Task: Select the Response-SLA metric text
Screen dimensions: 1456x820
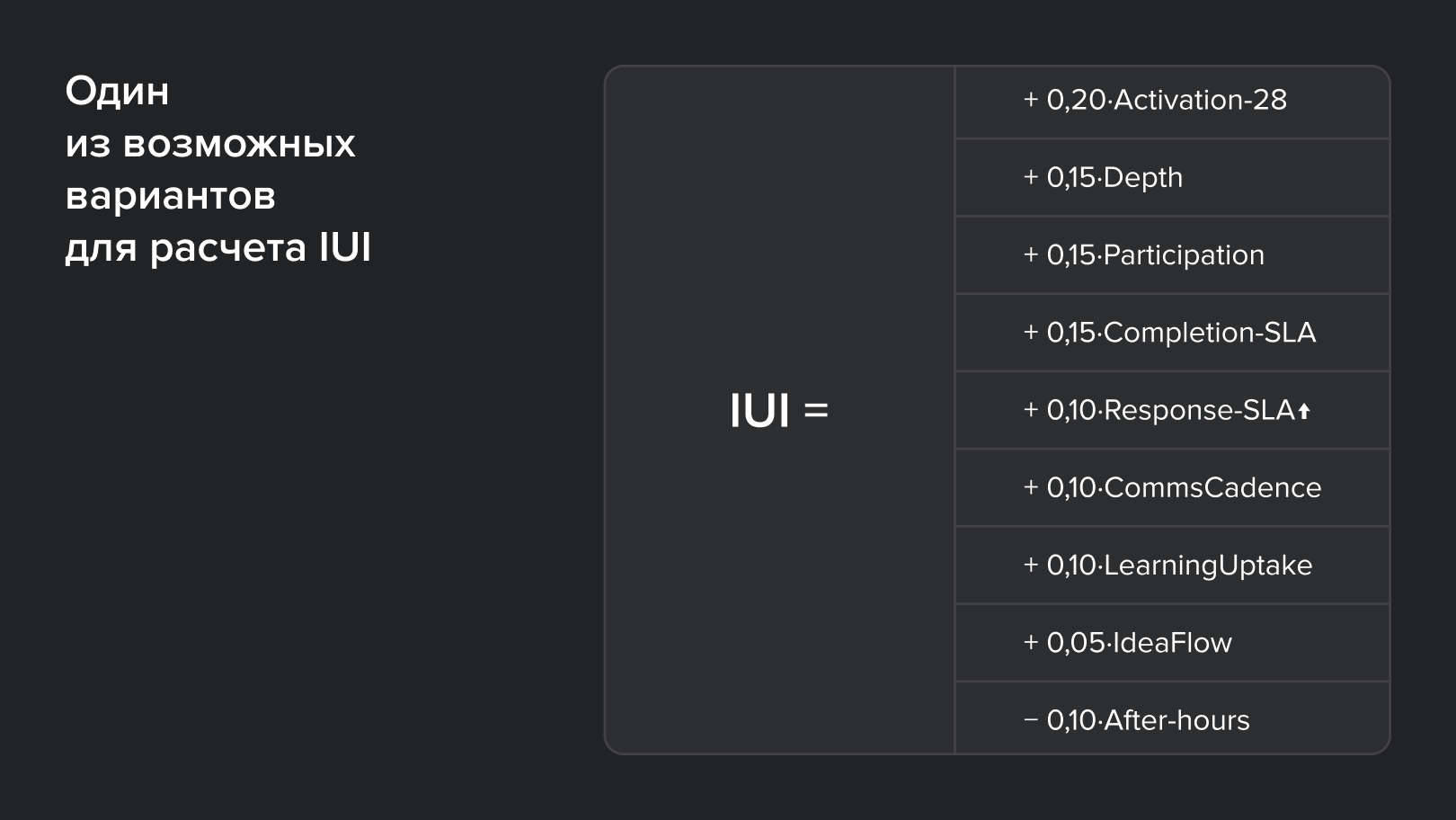Action: pos(1199,411)
